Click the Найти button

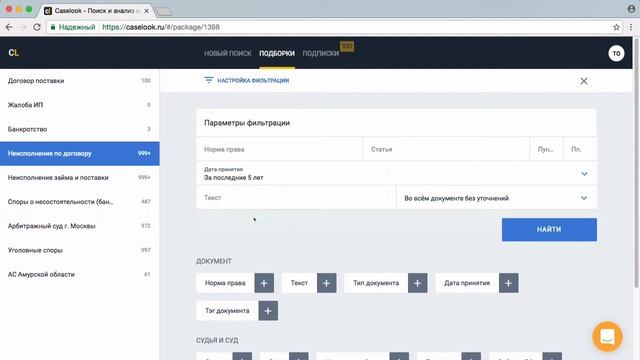[549, 229]
